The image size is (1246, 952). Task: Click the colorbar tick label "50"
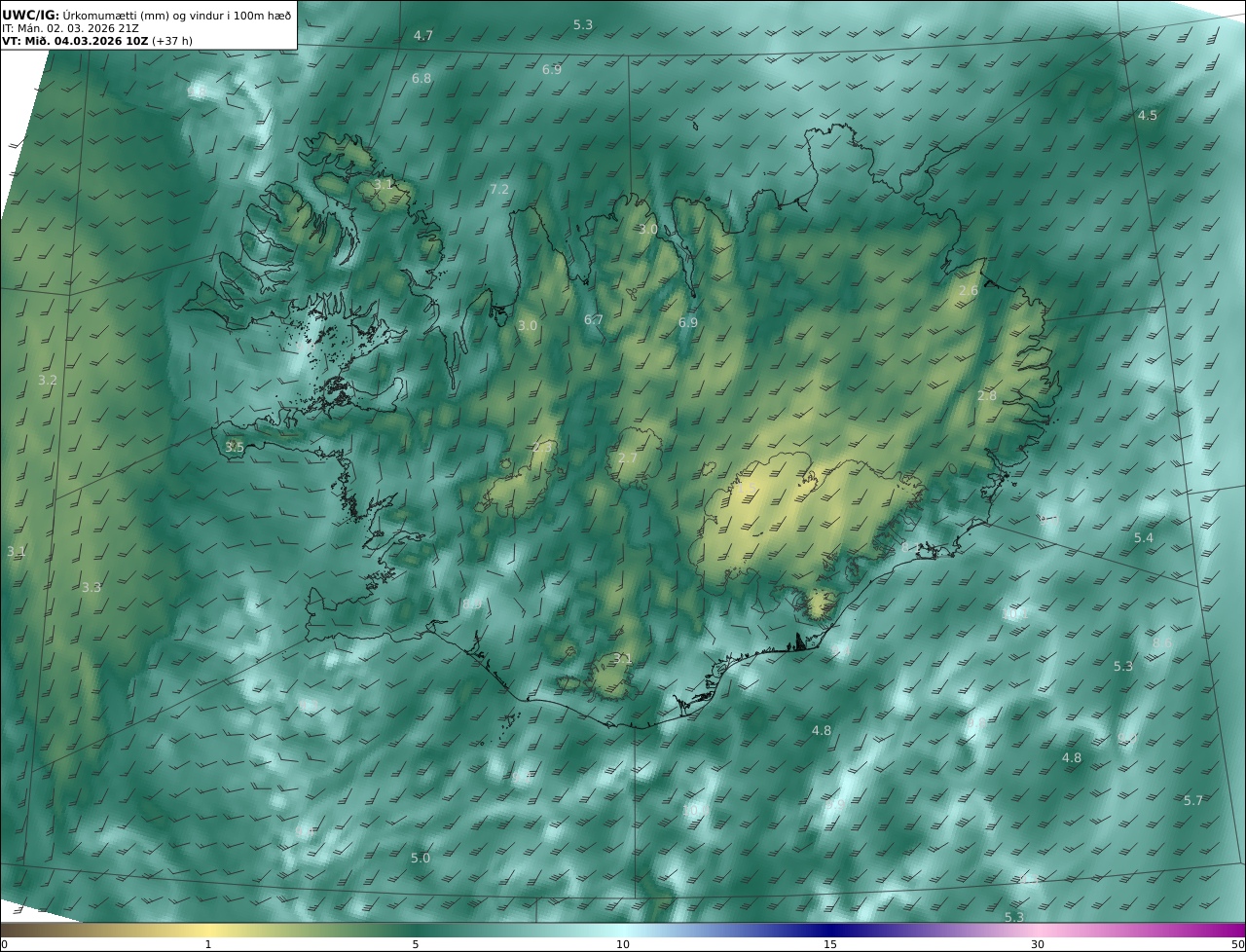(1238, 945)
